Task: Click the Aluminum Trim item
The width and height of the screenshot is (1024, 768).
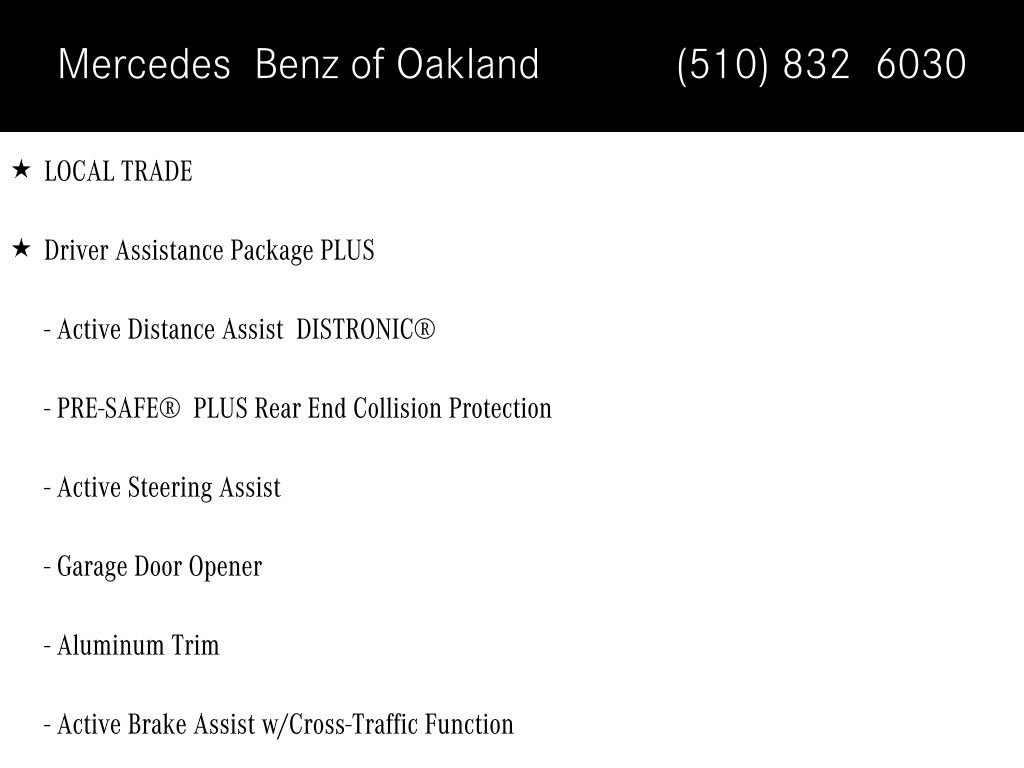Action: 131,646
